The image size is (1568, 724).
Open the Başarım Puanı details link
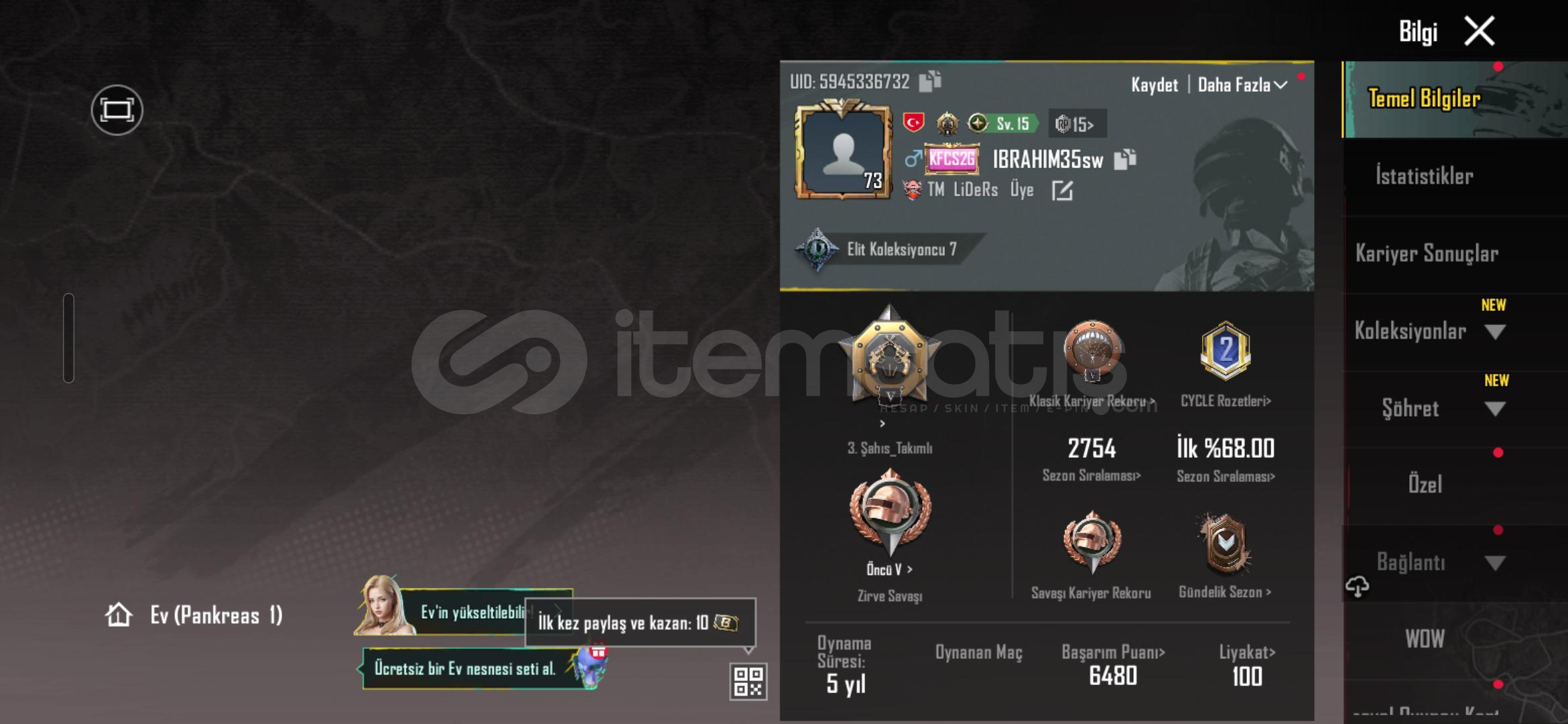pos(1113,652)
